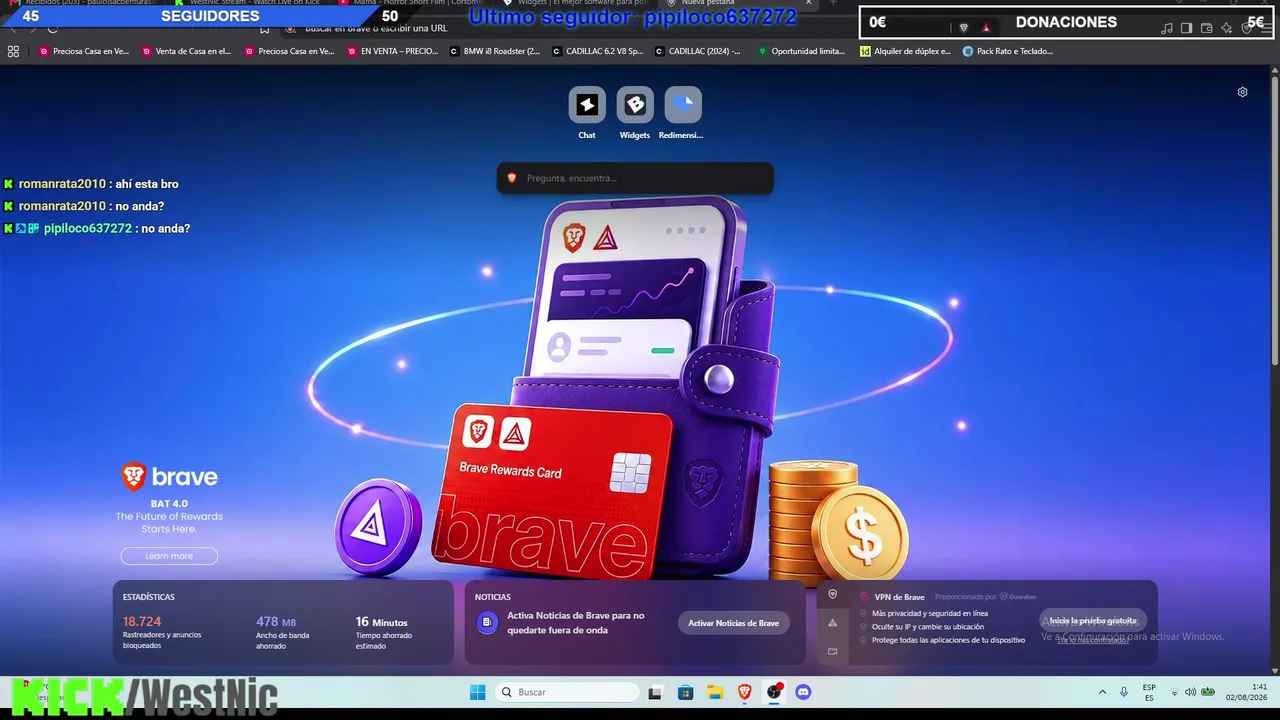1280x720 pixels.
Task: Open the Leo AI sparkle toolbar icon
Action: click(x=1226, y=28)
